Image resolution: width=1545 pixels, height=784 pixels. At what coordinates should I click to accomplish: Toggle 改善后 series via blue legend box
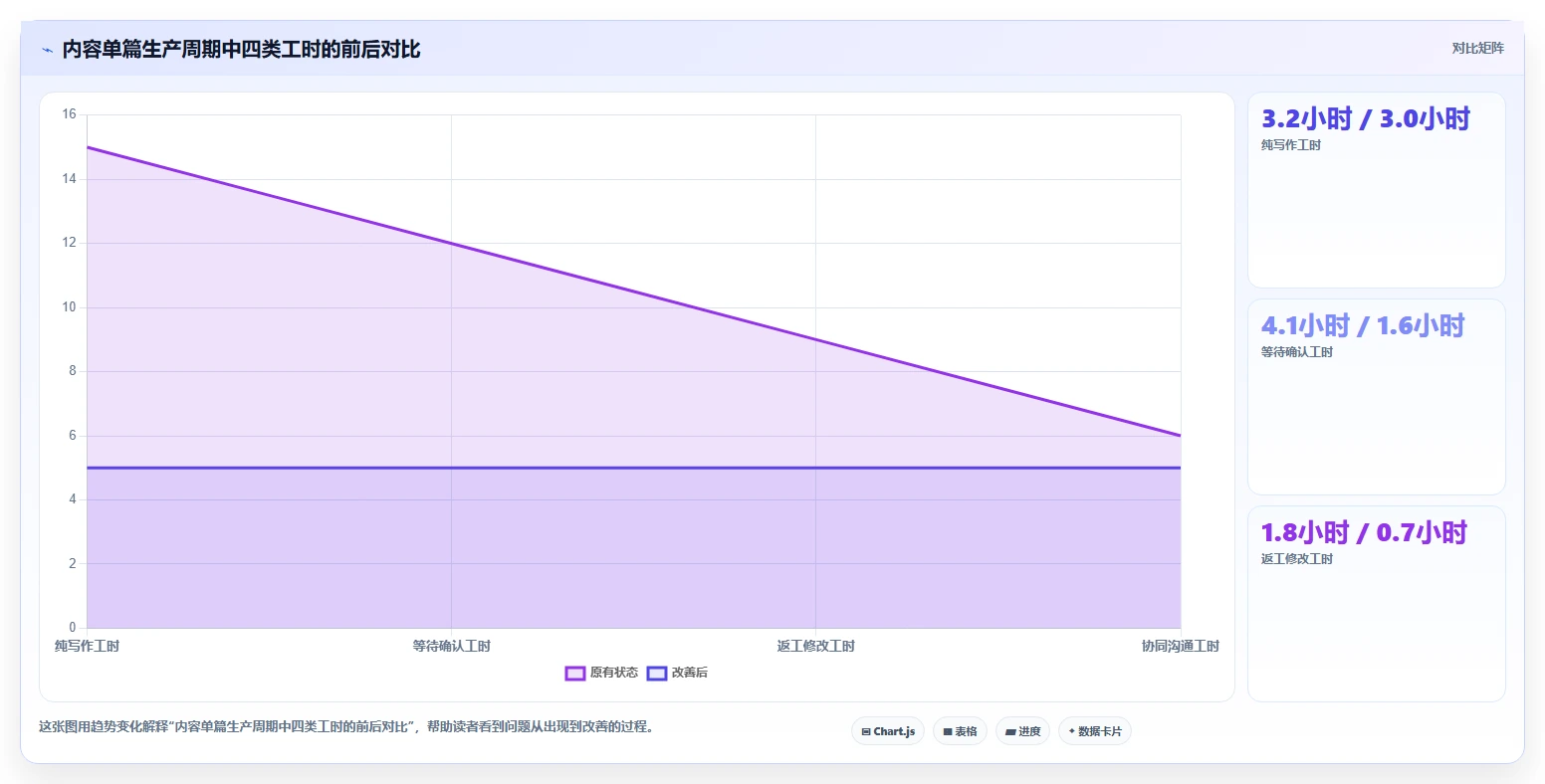[x=657, y=674]
